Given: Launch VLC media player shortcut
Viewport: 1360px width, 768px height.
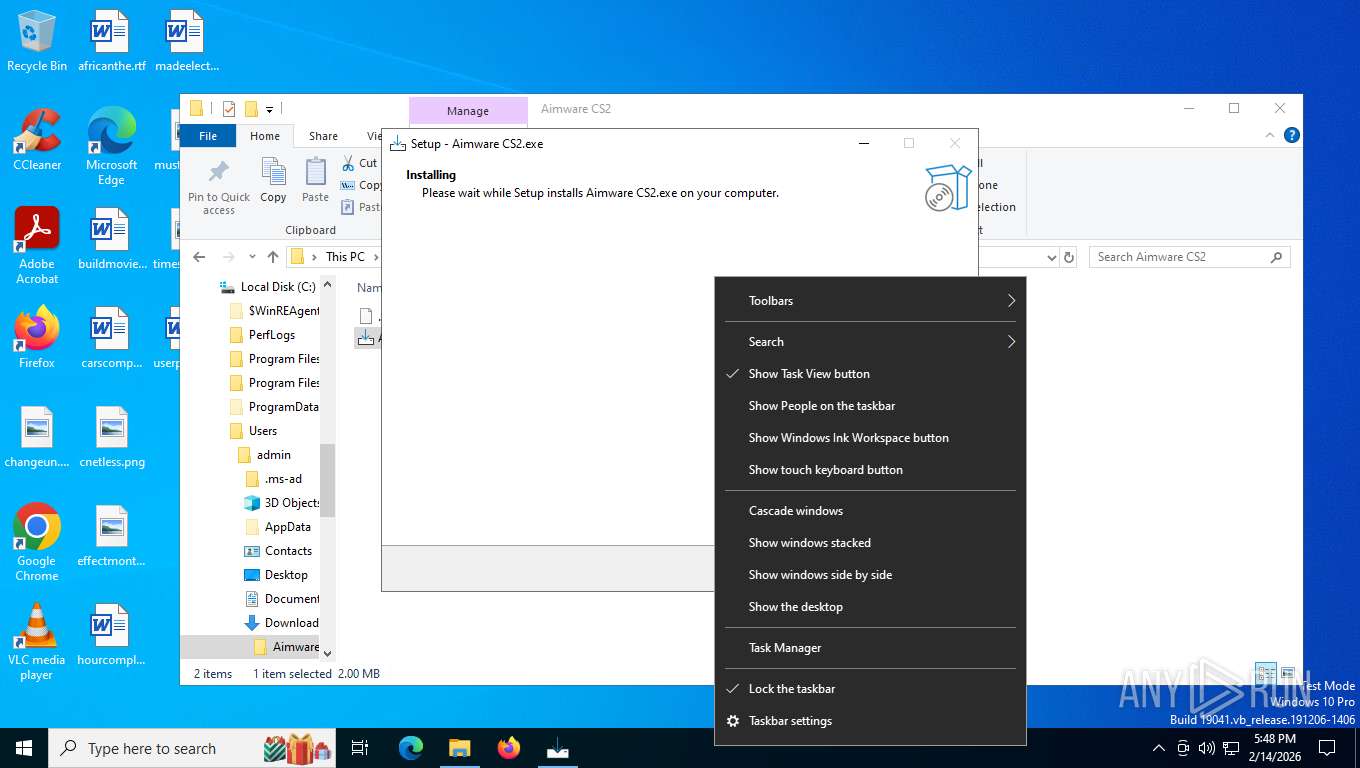Looking at the screenshot, I should pyautogui.click(x=37, y=641).
